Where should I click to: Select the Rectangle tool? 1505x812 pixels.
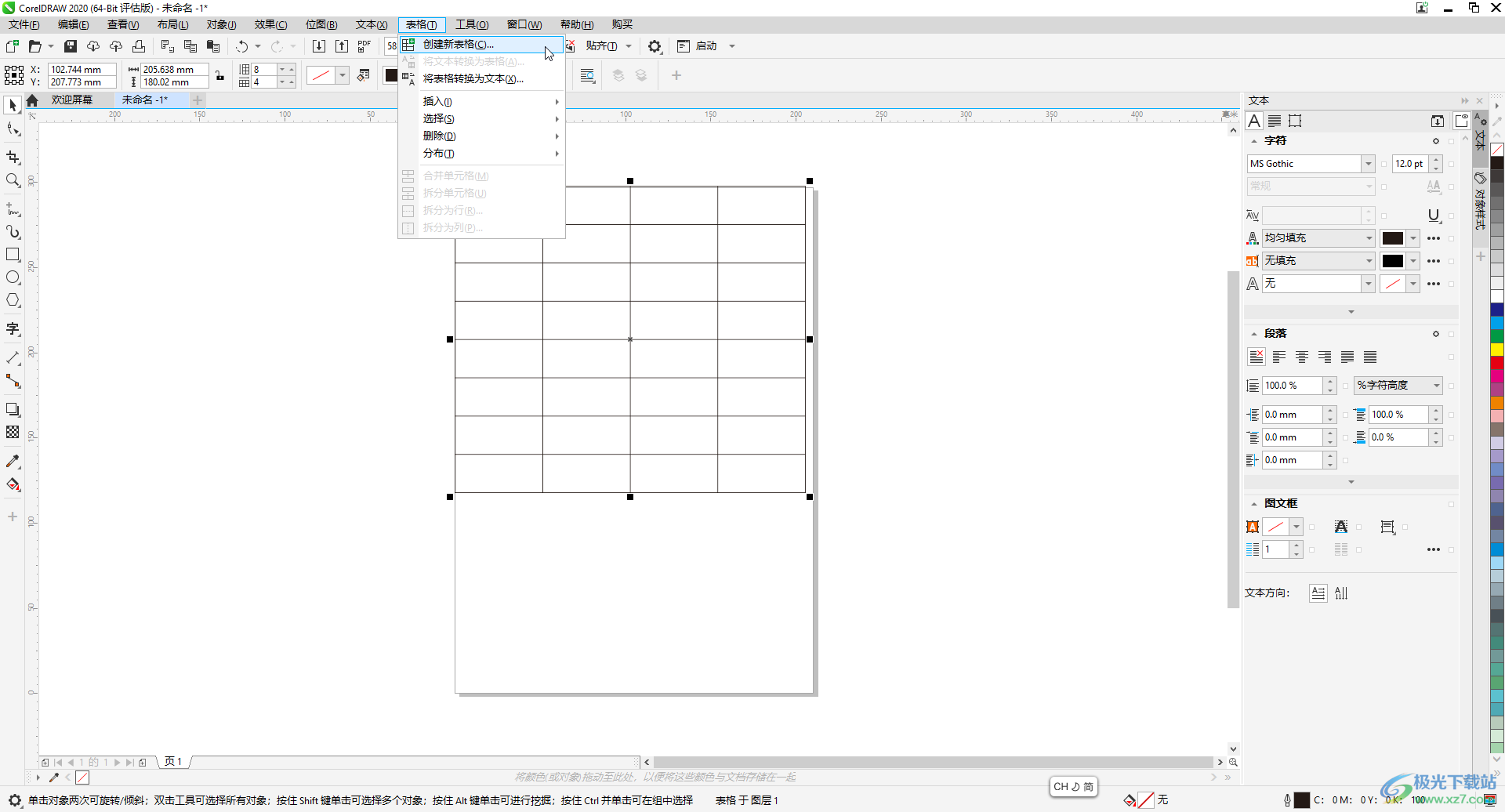coord(13,255)
